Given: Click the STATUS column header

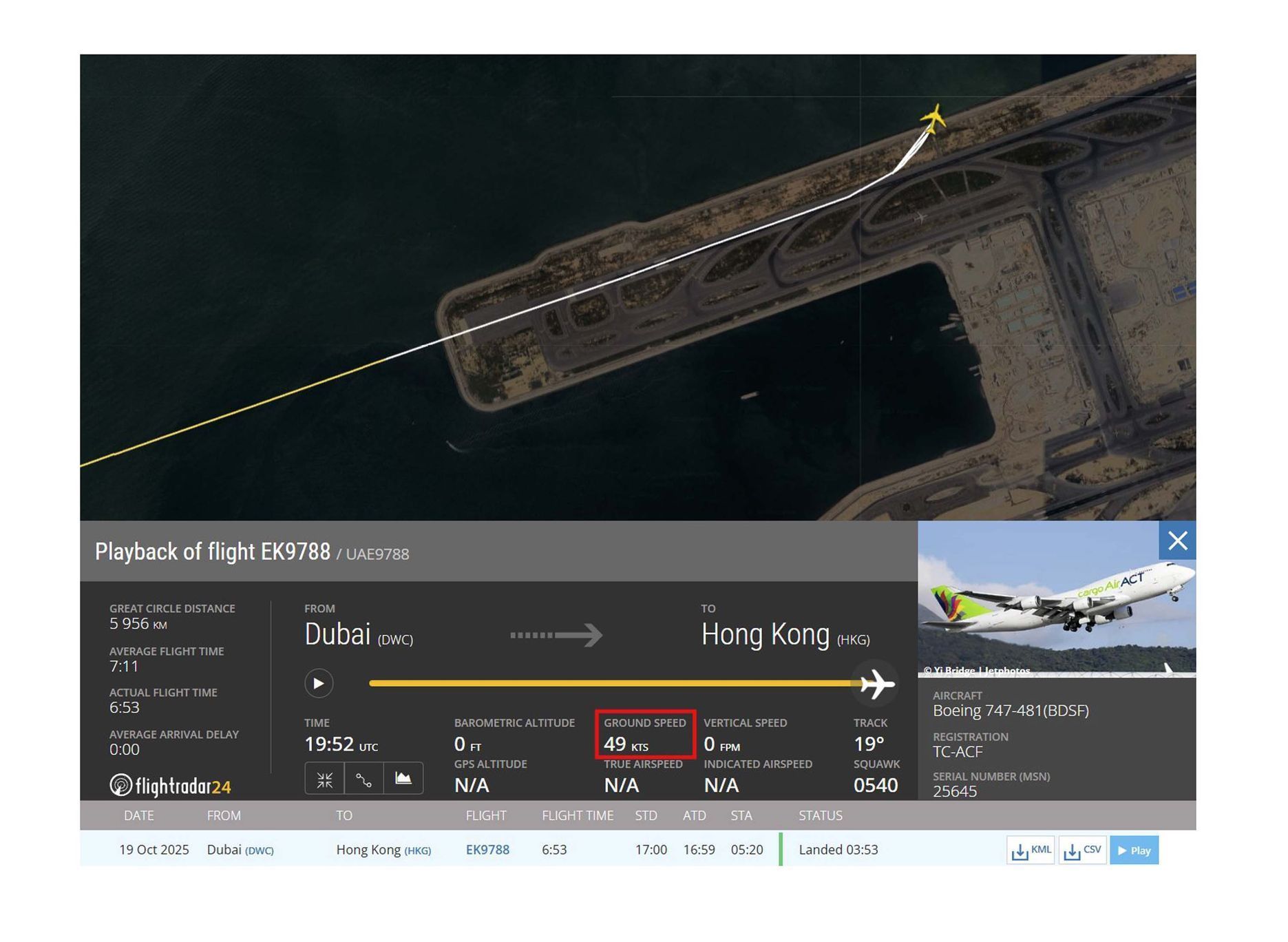Looking at the screenshot, I should tap(820, 816).
